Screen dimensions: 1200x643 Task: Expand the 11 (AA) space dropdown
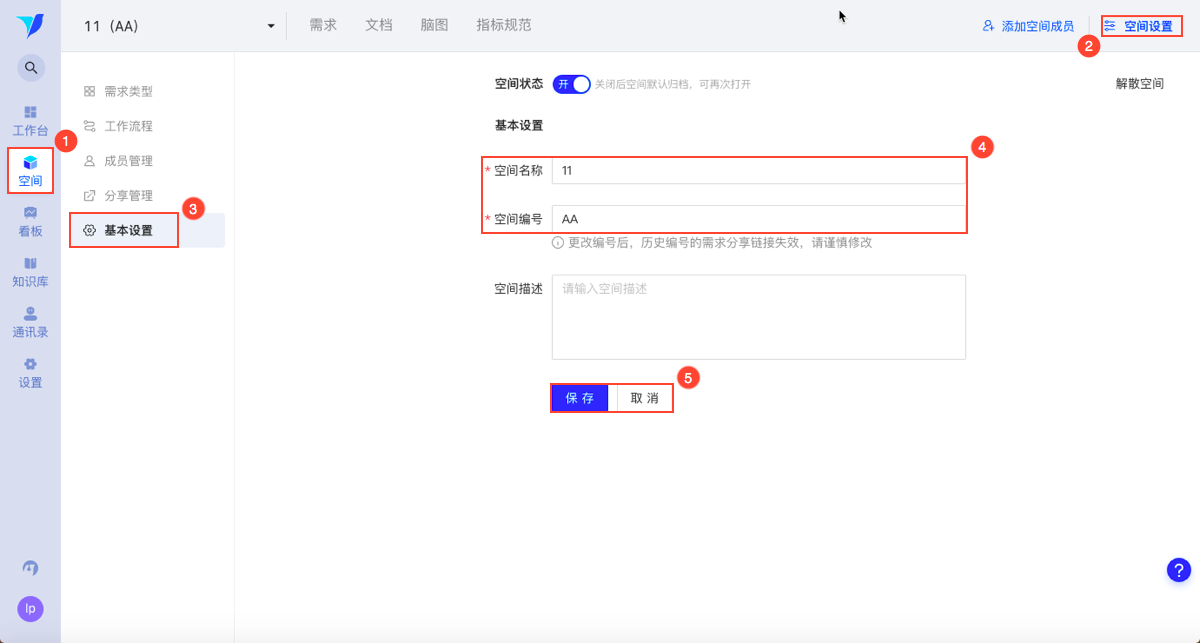tap(270, 26)
